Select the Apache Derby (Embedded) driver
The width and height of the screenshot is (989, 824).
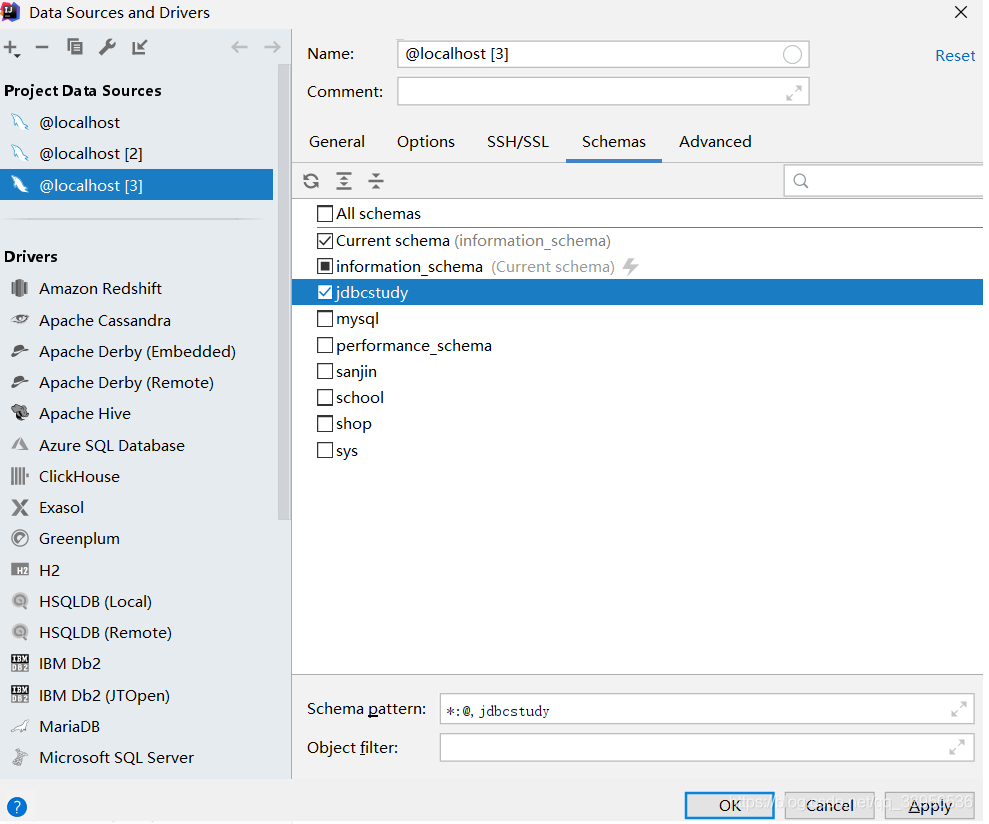pos(137,351)
